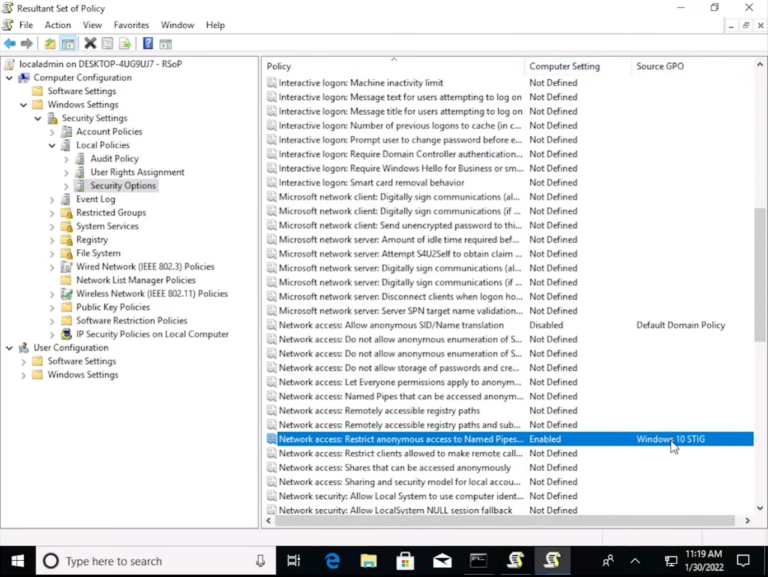Open Properties from the toolbar

(x=107, y=44)
